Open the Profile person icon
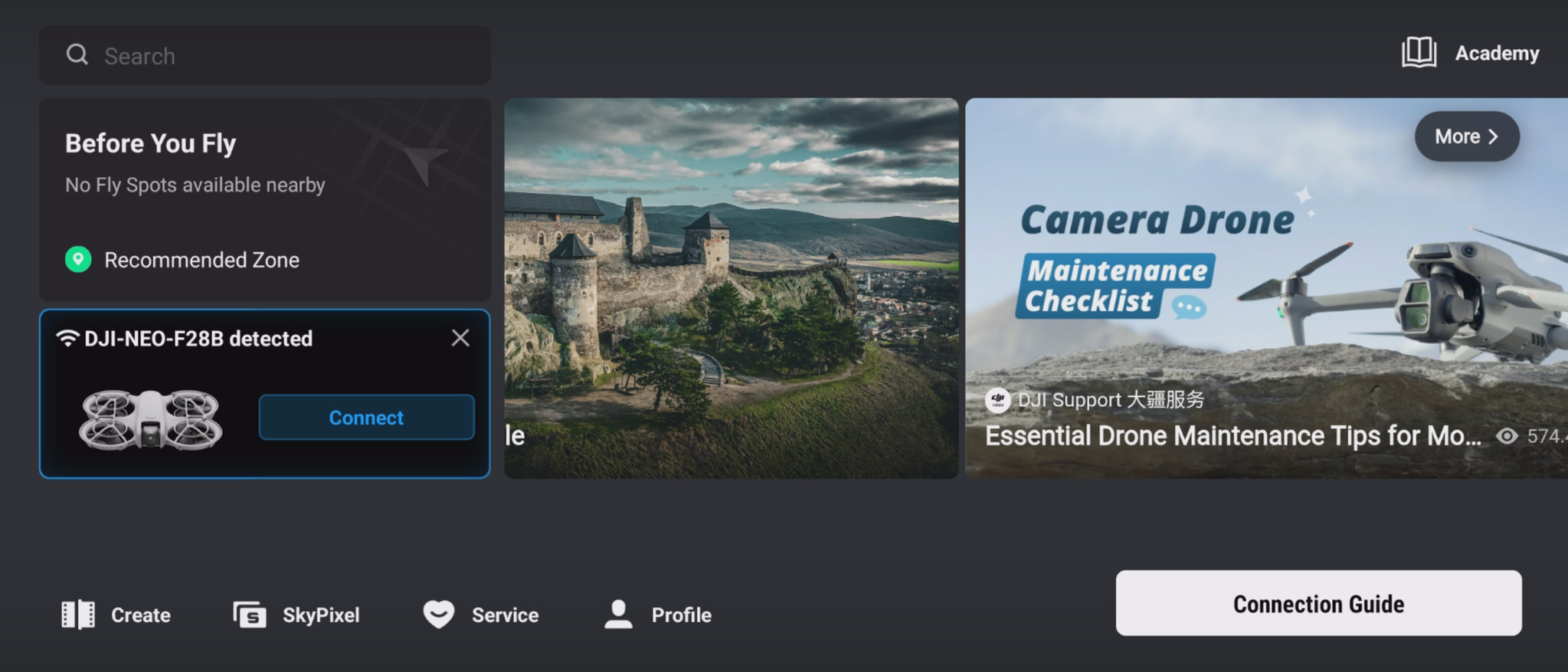 [x=618, y=615]
